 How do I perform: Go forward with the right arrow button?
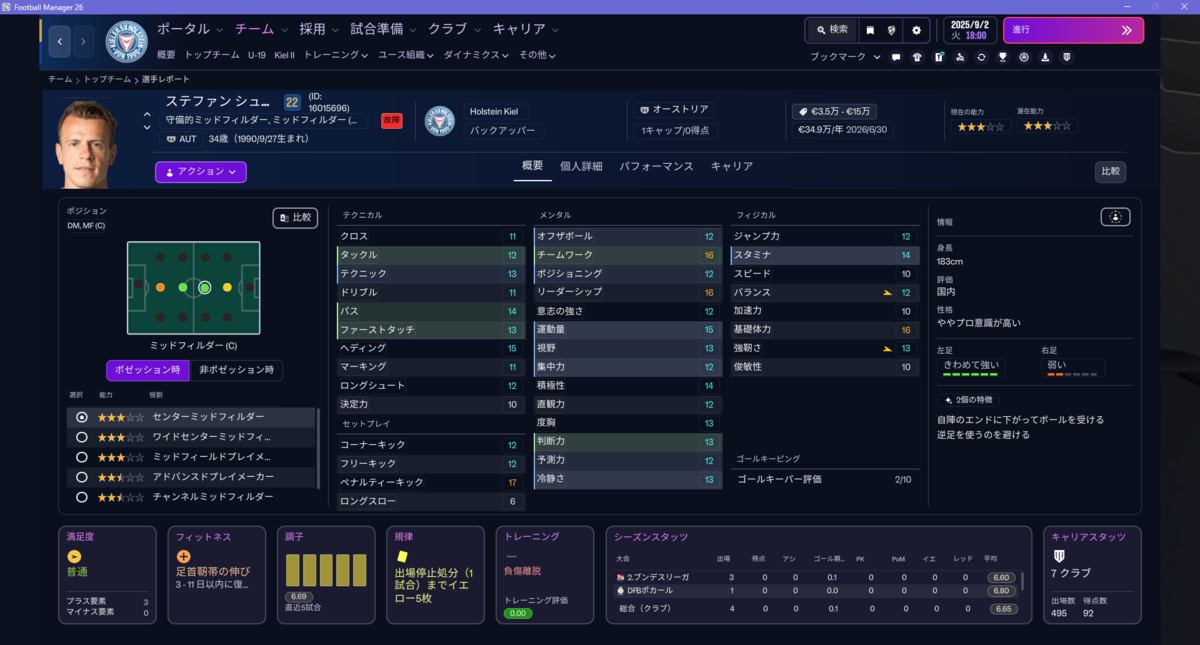83,42
